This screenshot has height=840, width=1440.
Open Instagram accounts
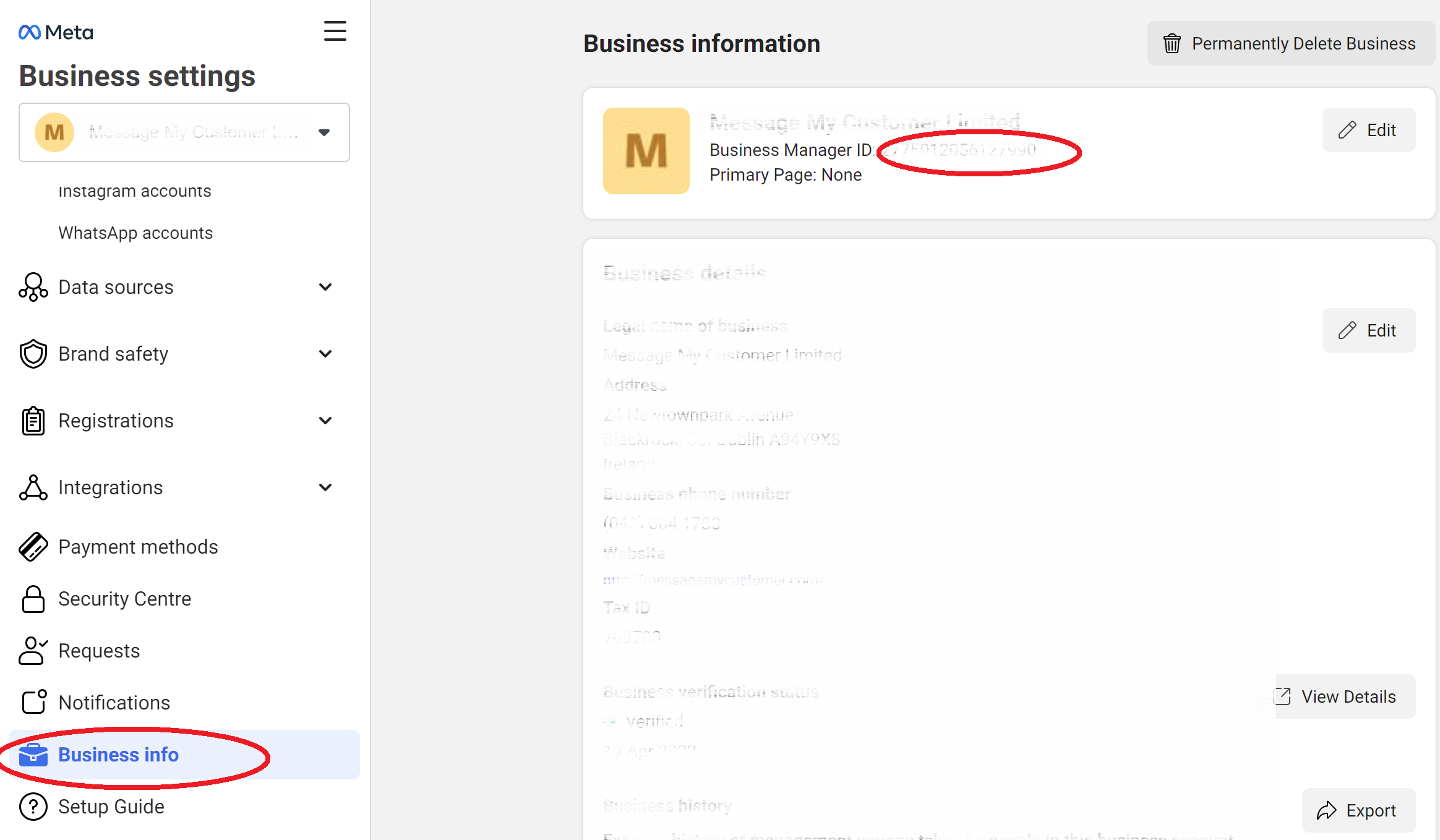[x=135, y=191]
